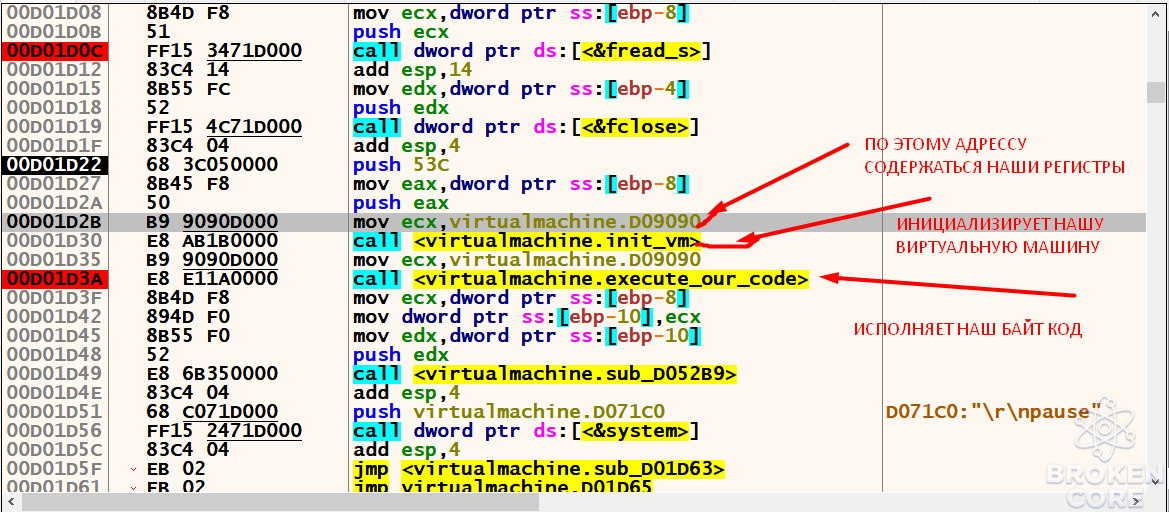Select the push virtualmachine.D071C0 instruction
Image resolution: width=1169 pixels, height=512 pixels.
(509, 411)
